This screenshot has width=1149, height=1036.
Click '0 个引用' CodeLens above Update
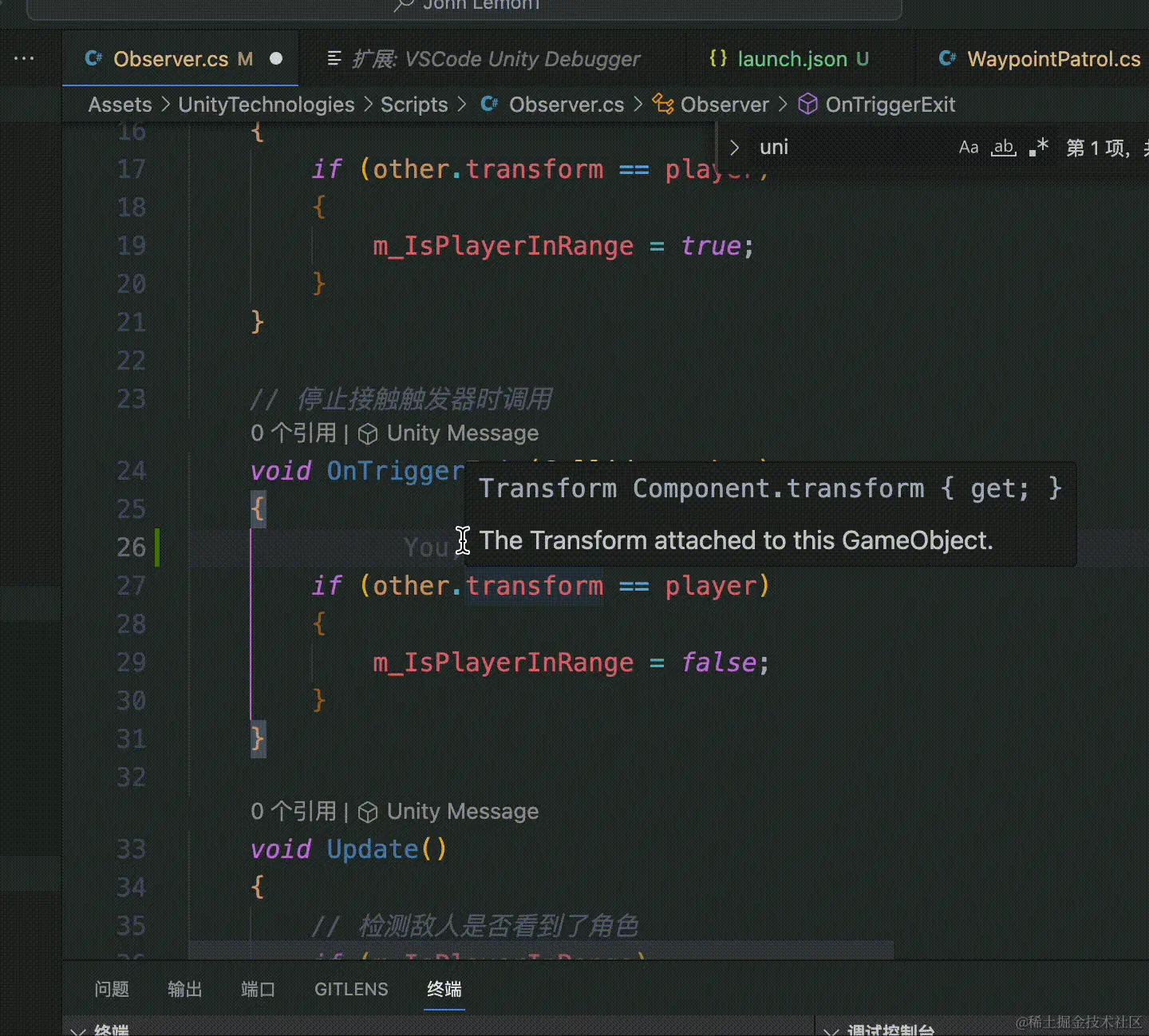tap(294, 812)
